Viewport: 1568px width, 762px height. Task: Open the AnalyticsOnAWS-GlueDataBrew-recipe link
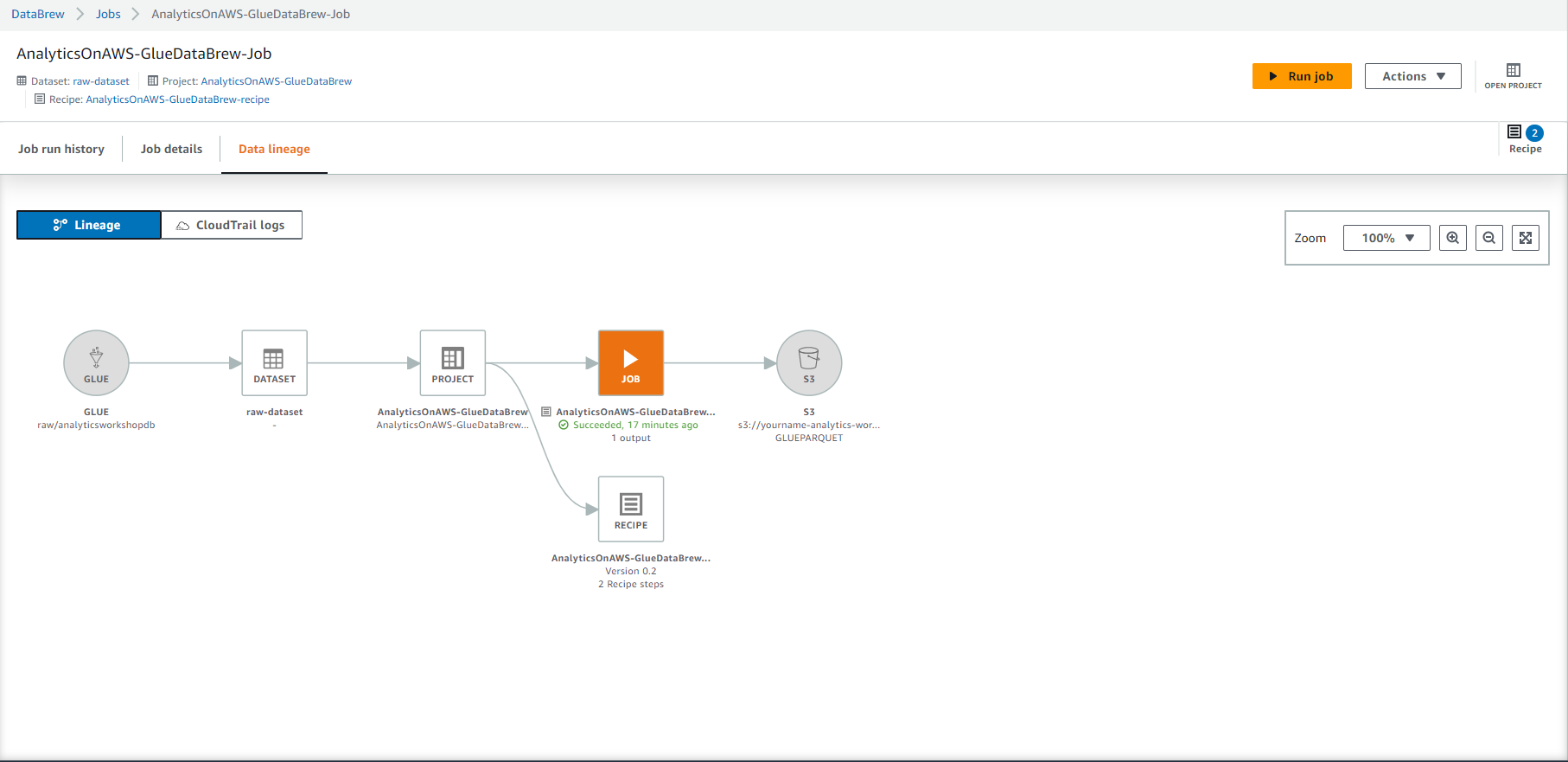tap(177, 99)
